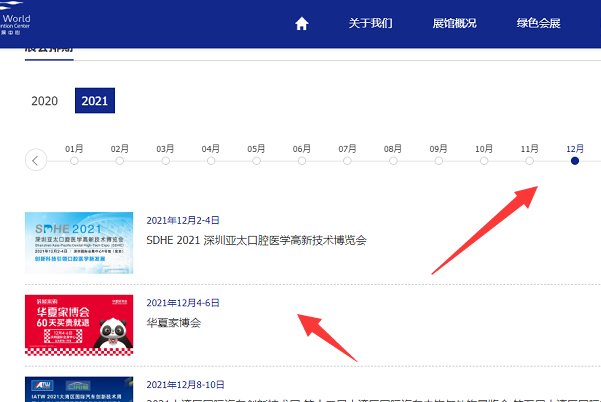Viewport: 601px width, 402px height.
Task: Click the date 2021年12月2-4日
Action: click(x=183, y=220)
